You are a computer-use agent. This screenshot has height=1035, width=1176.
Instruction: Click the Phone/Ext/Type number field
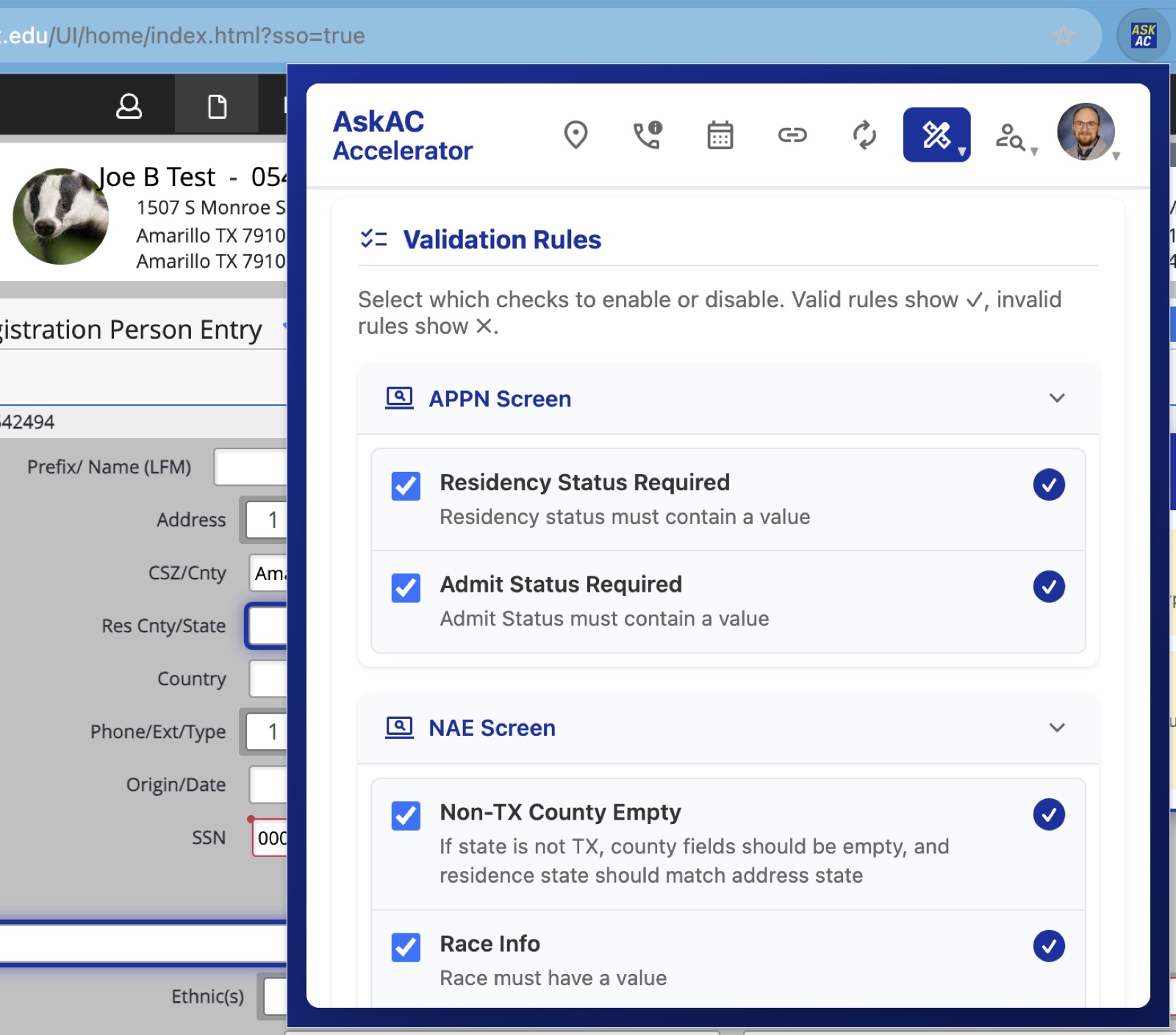click(x=266, y=731)
